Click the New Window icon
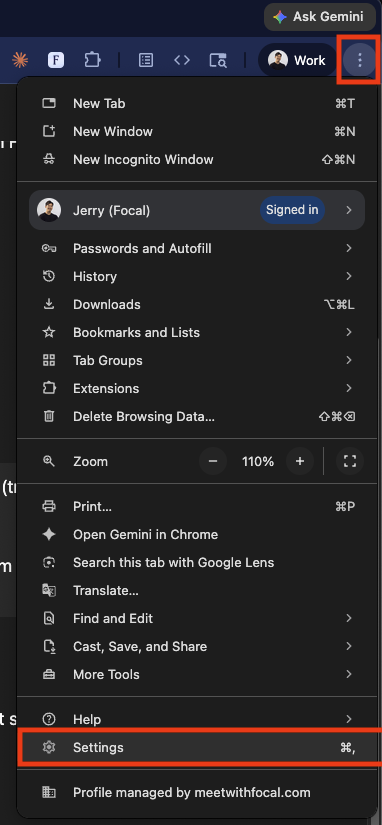The width and height of the screenshot is (382, 825). pos(49,132)
